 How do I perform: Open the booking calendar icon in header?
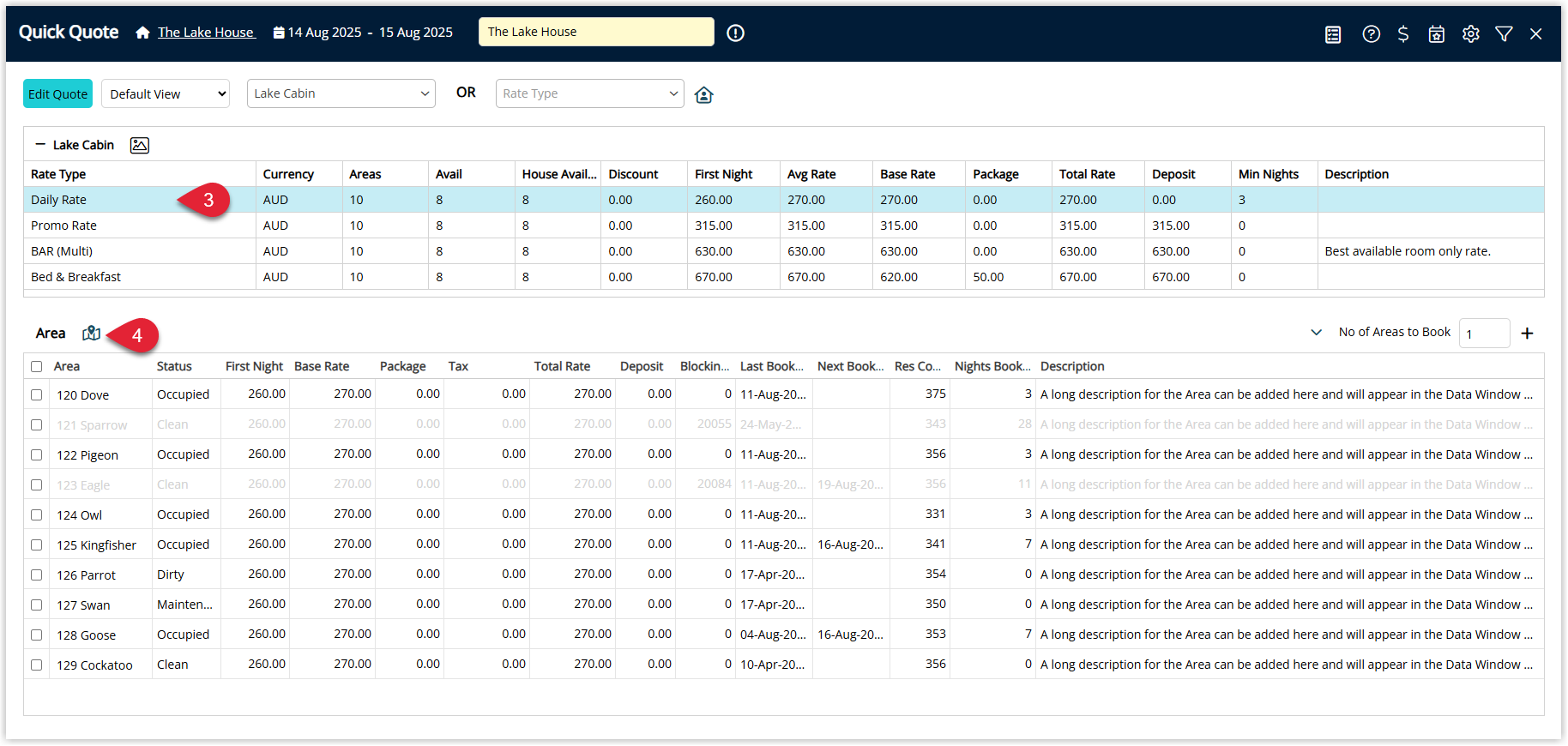1437,34
